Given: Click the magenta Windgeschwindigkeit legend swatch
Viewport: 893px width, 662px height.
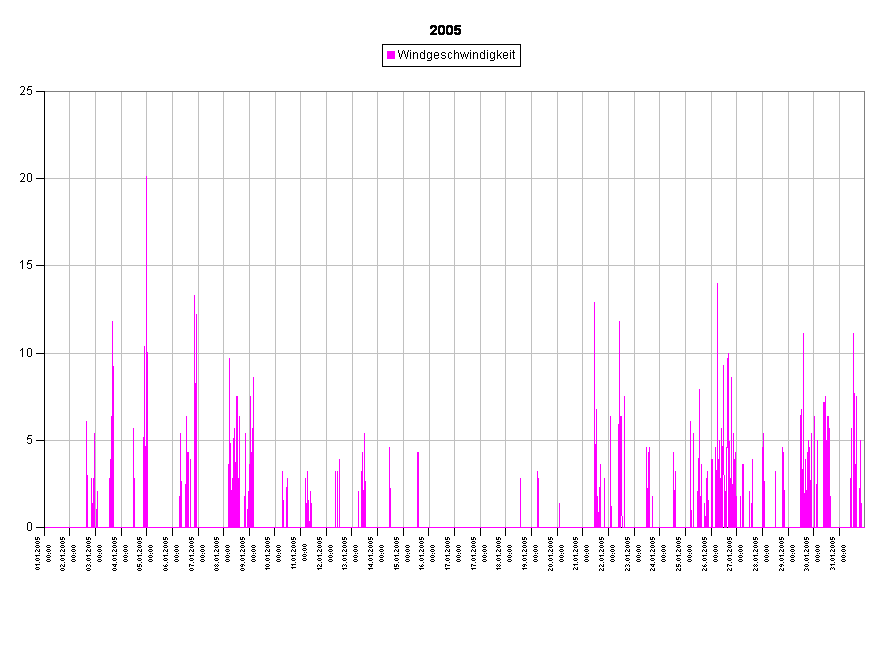Looking at the screenshot, I should [391, 56].
